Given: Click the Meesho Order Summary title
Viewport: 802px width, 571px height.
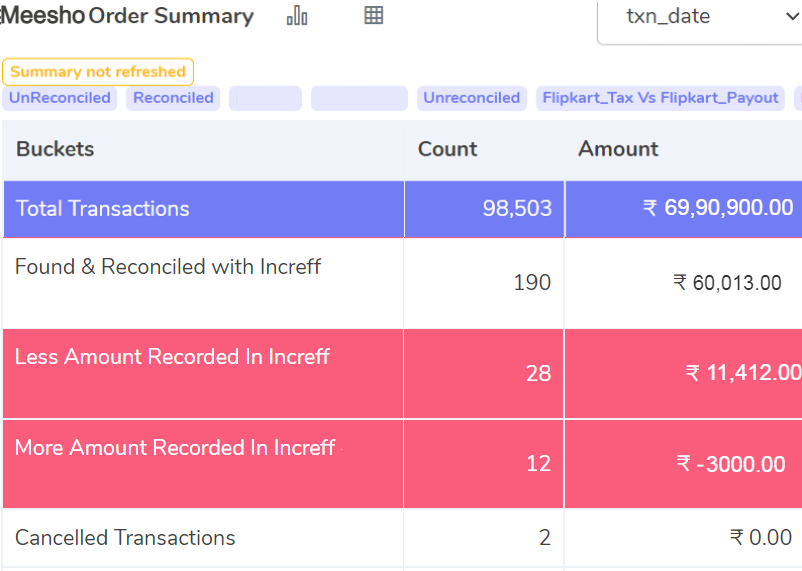Looking at the screenshot, I should point(127,16).
